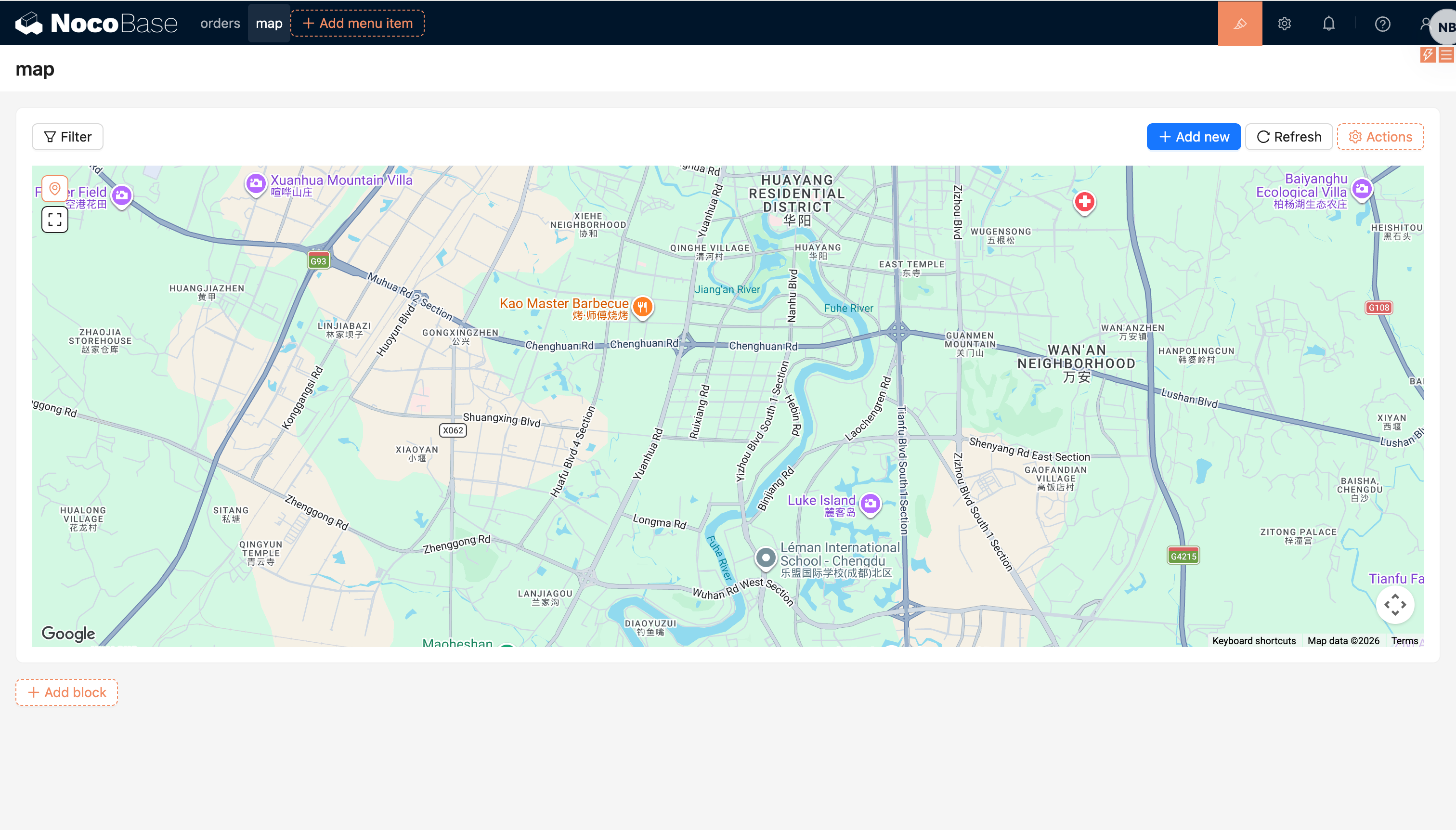The height and width of the screenshot is (830, 1456).
Task: Click Luke Island camera marker
Action: click(870, 505)
